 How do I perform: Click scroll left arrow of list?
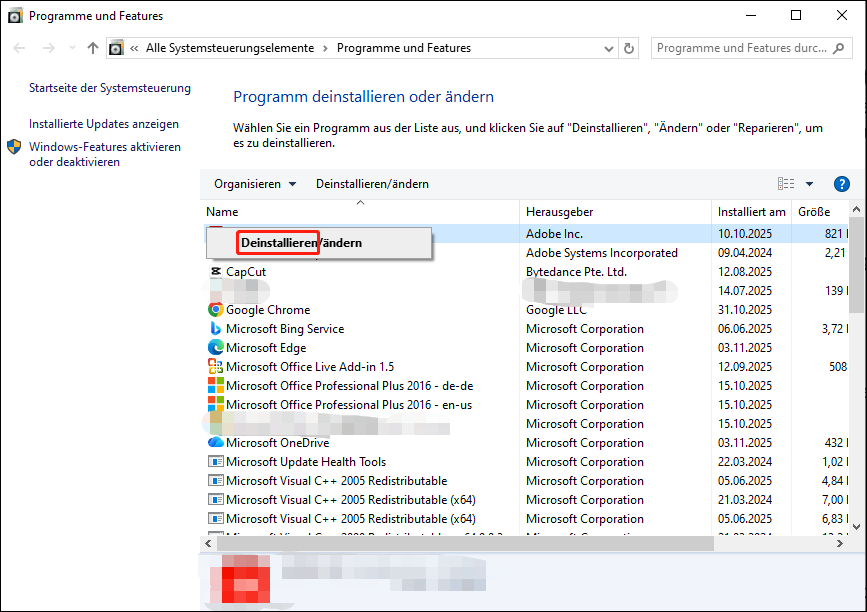pyautogui.click(x=208, y=543)
